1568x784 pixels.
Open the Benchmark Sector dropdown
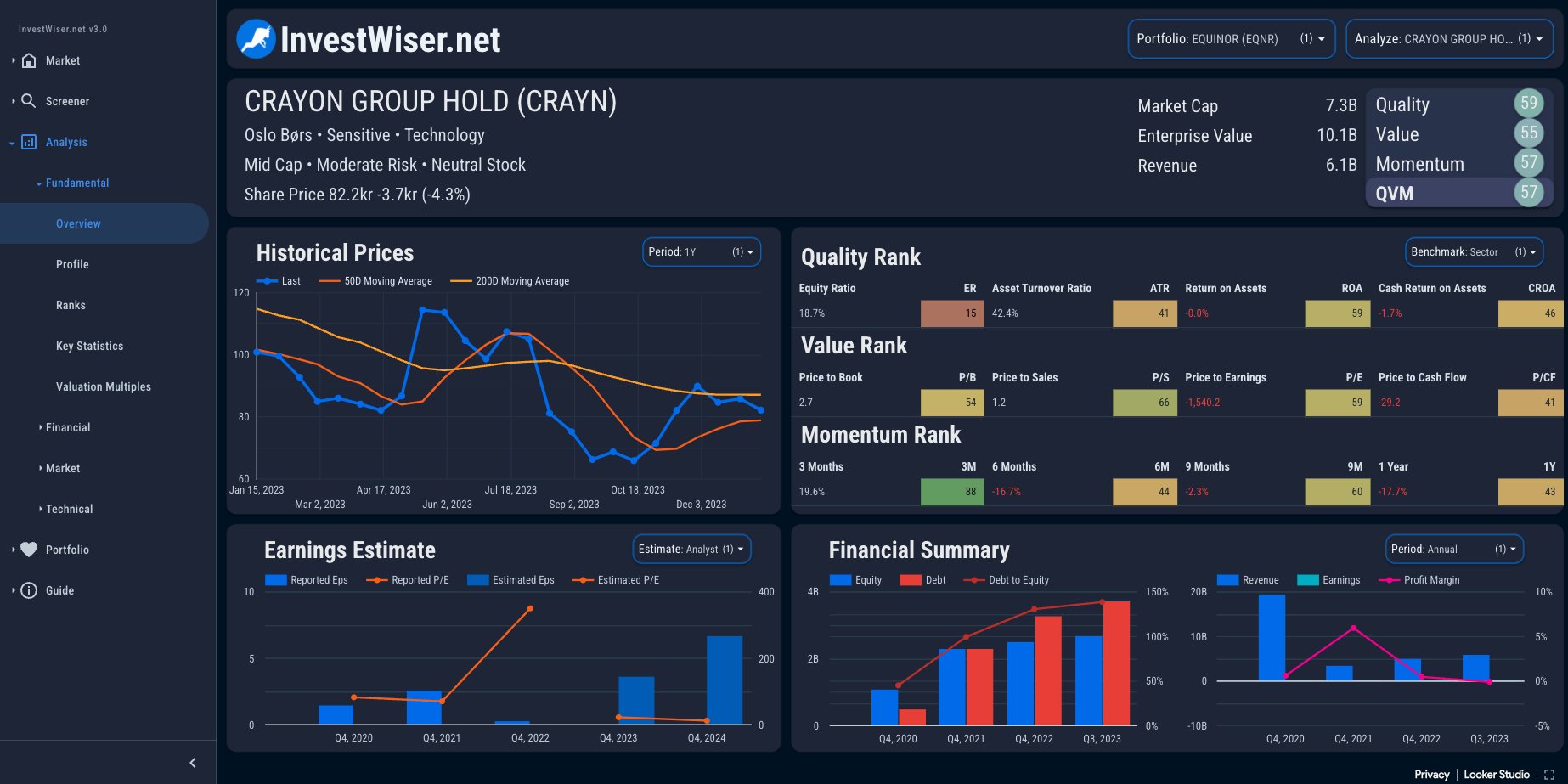1474,252
